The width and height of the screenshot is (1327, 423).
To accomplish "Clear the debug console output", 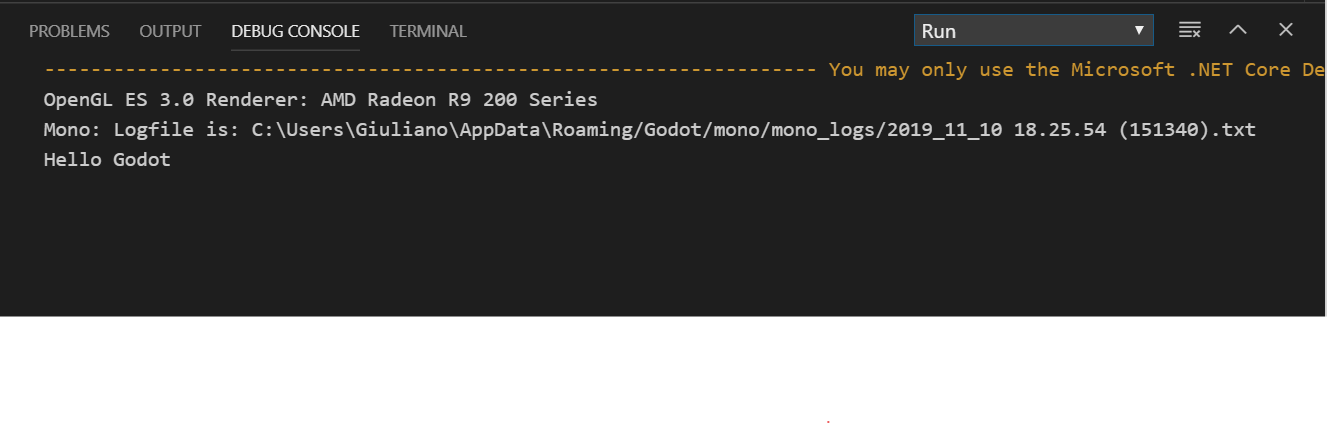I will click(x=1189, y=30).
